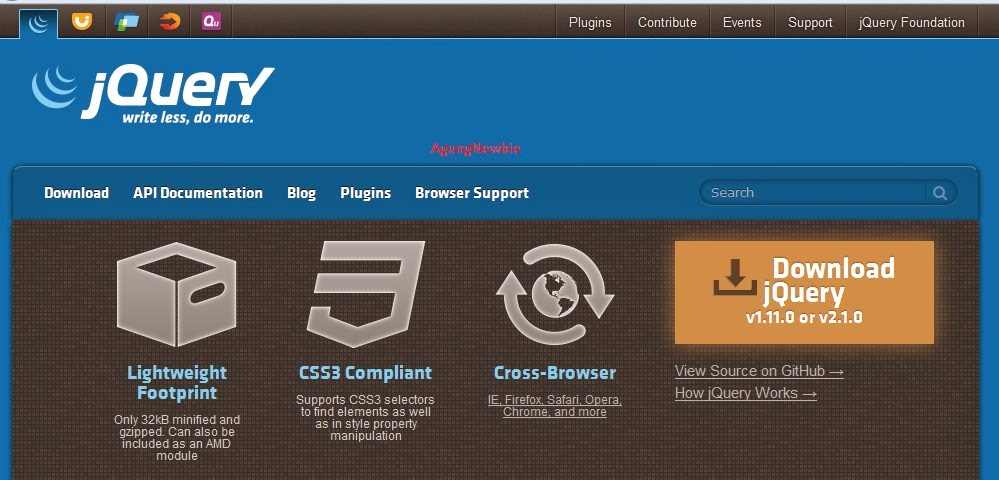
Task: Click the download arrow icon
Action: click(735, 277)
